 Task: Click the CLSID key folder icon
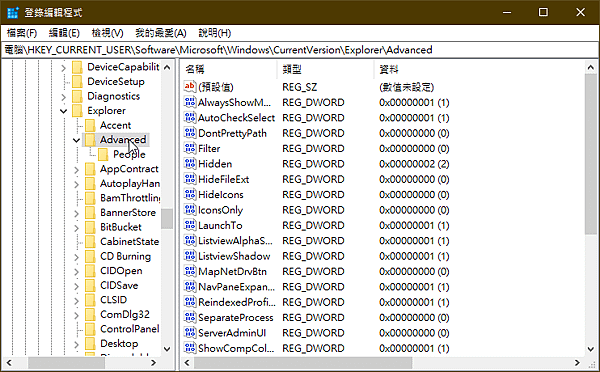(90, 300)
